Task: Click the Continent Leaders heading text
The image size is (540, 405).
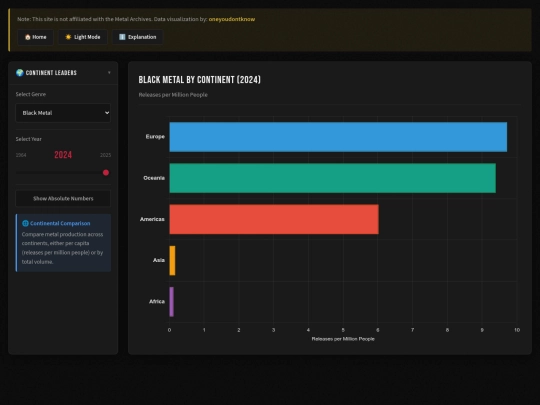Action: [51, 73]
